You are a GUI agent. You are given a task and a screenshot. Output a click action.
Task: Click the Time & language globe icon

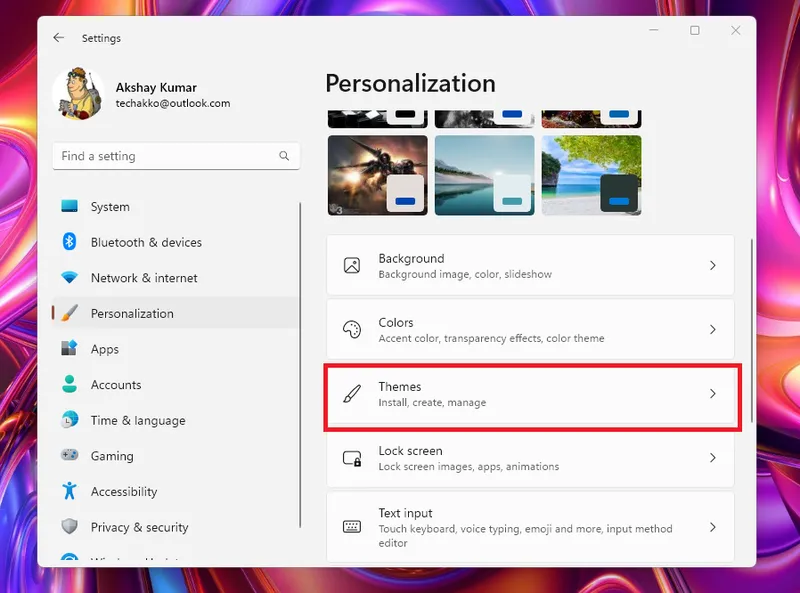tap(69, 419)
